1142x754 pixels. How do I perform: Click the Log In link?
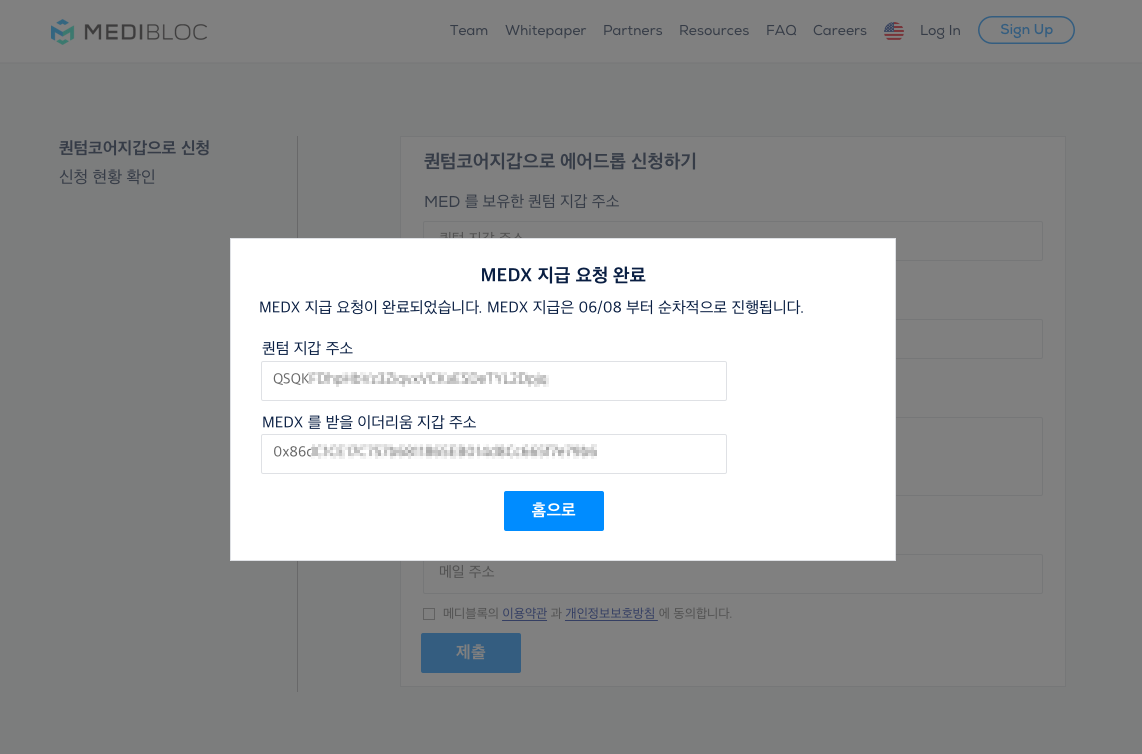pyautogui.click(x=940, y=31)
